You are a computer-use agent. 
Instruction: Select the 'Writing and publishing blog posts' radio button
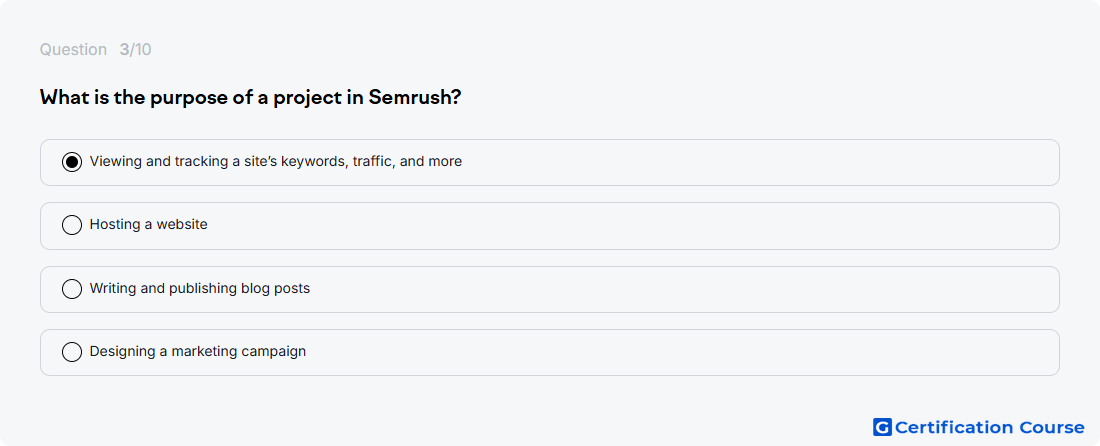coord(72,289)
